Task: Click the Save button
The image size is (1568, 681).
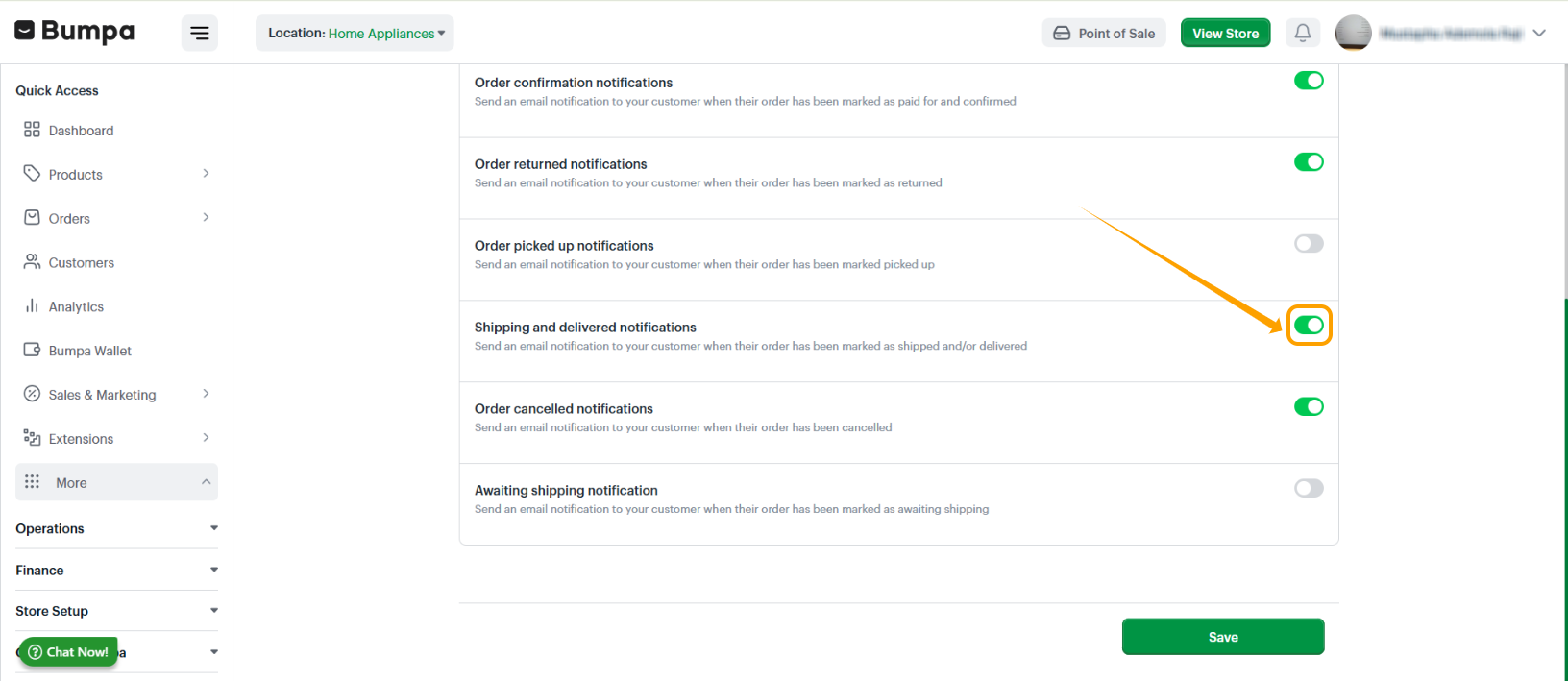Action: [x=1223, y=637]
